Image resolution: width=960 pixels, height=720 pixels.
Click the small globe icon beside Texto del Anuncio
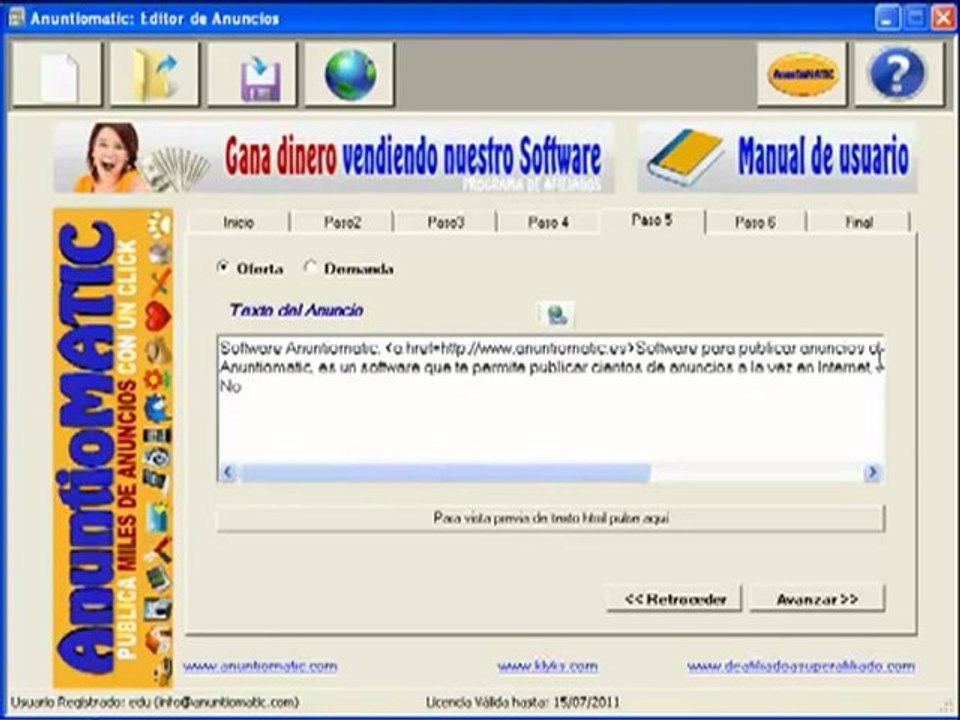click(x=556, y=315)
